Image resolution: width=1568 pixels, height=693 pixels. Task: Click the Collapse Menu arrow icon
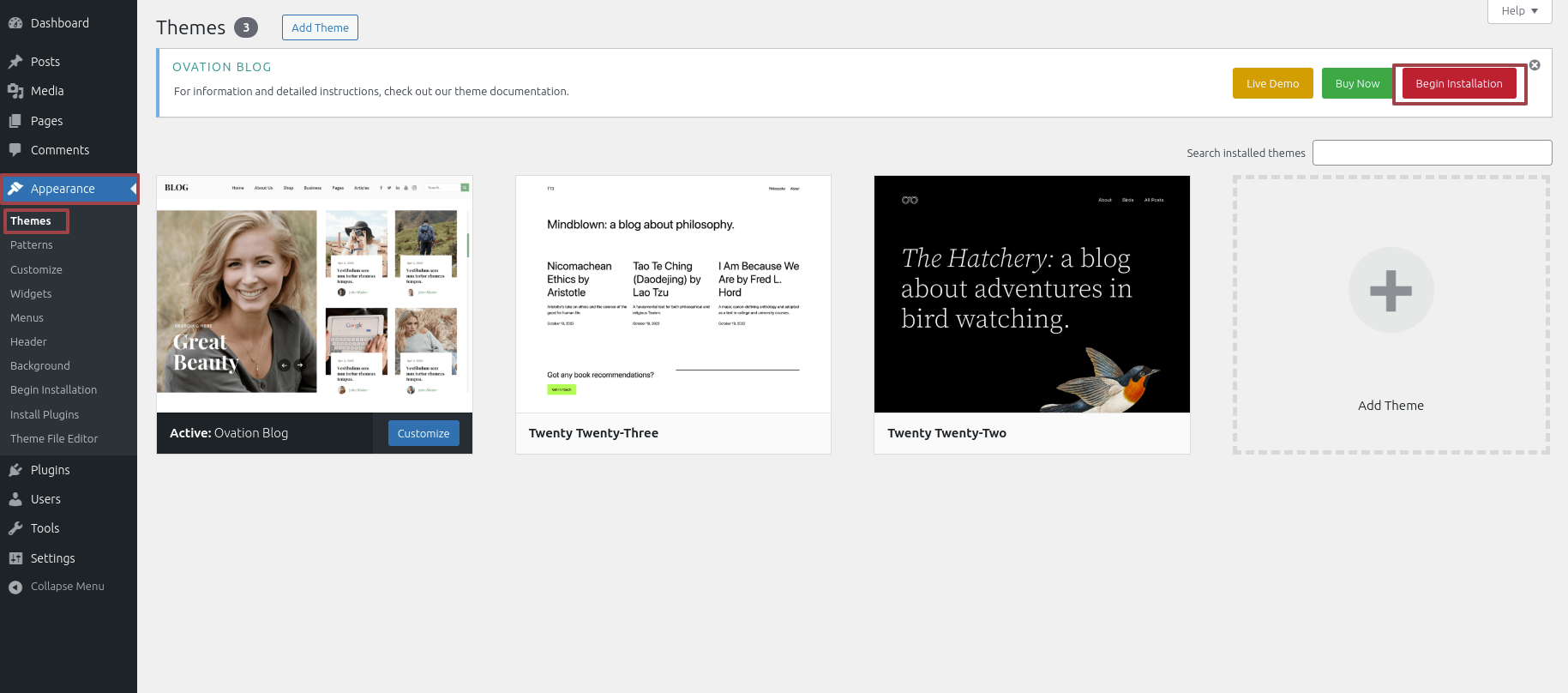[15, 587]
